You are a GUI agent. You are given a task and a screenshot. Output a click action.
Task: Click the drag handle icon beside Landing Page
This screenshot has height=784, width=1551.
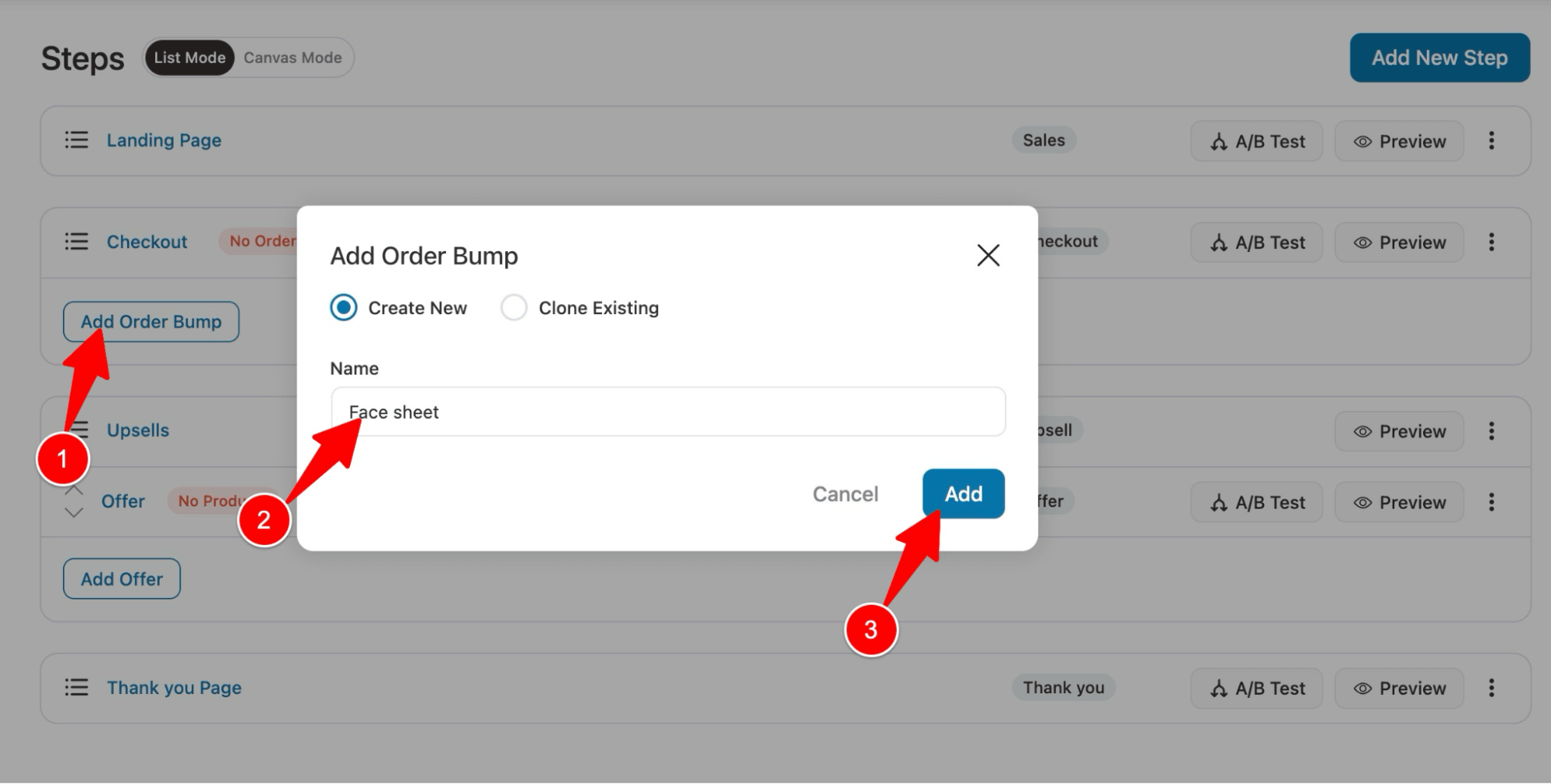point(76,140)
